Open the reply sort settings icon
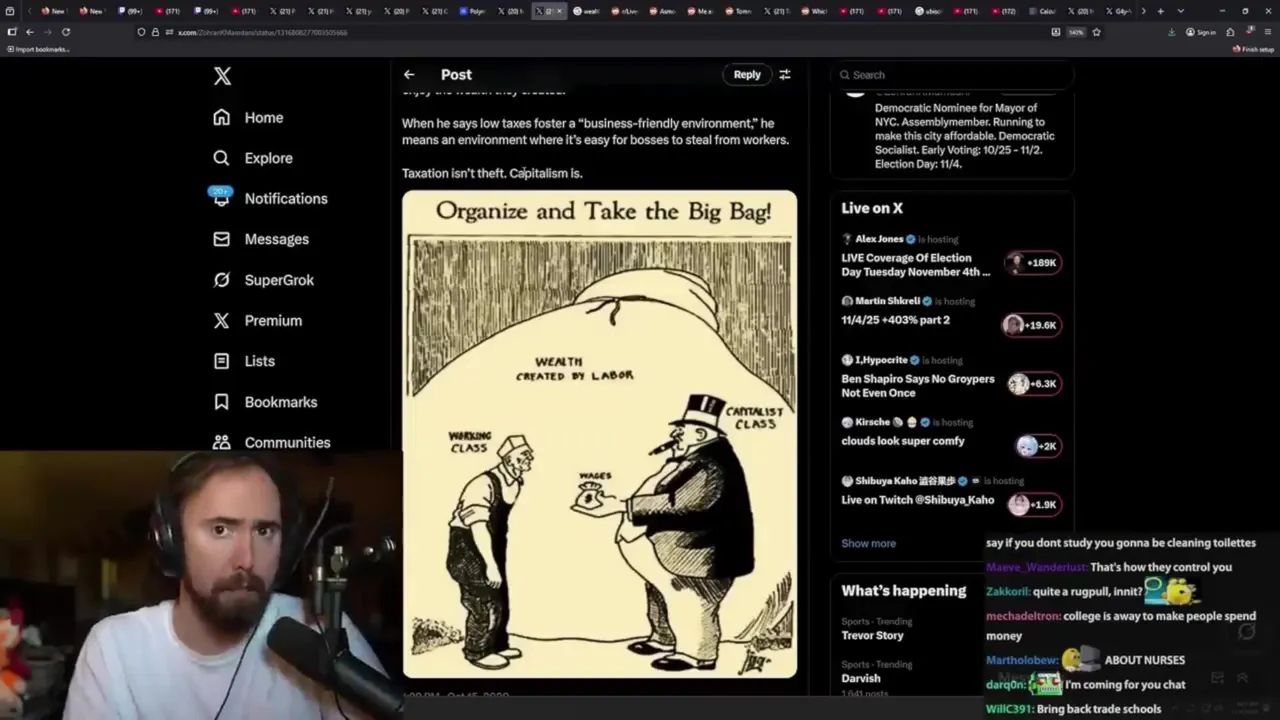 [785, 74]
